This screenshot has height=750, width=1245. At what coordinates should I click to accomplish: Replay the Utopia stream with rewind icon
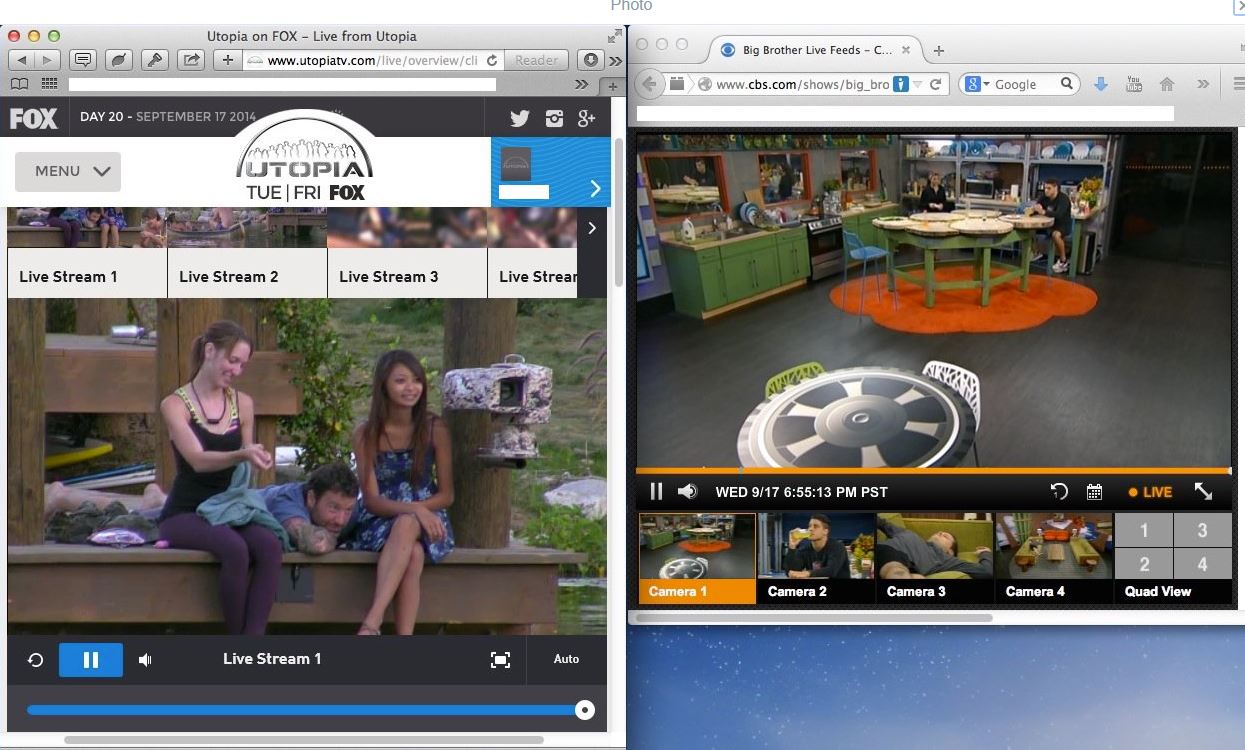tap(35, 660)
